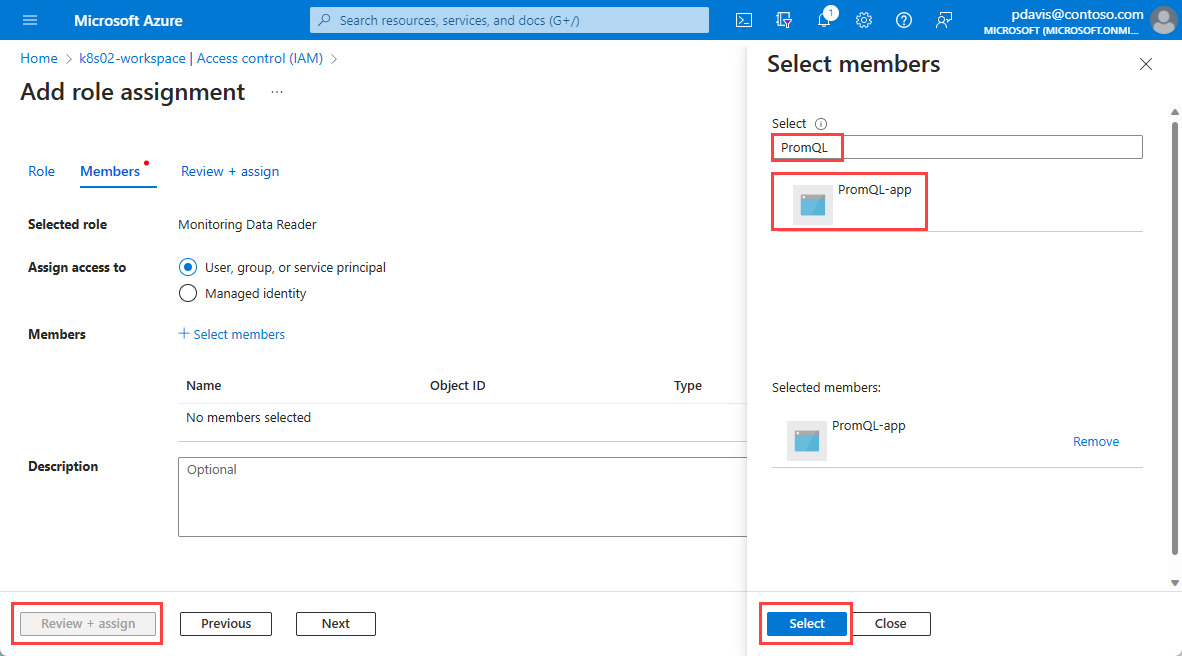The width and height of the screenshot is (1182, 656).
Task: Click the info icon beside Select label
Action: pyautogui.click(x=821, y=124)
